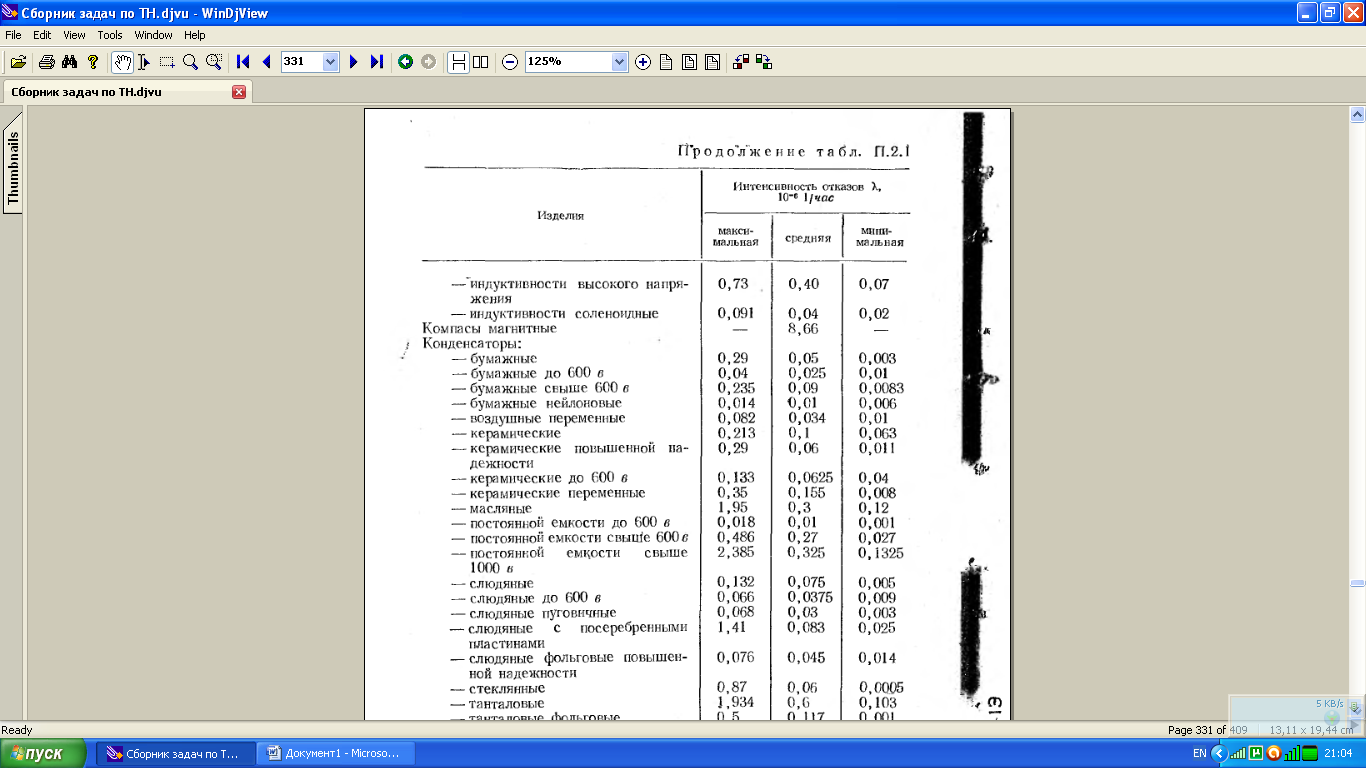Click the rotate left toolbar icon

coord(741,62)
